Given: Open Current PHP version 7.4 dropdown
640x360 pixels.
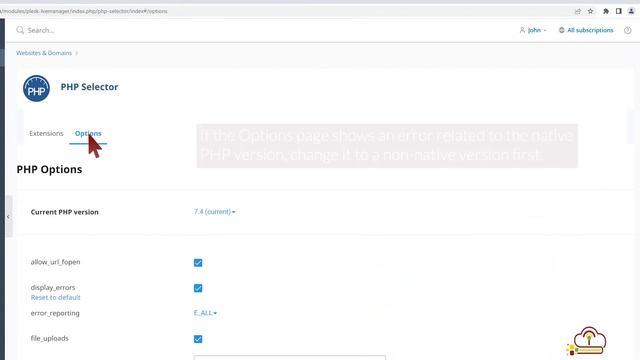Looking at the screenshot, I should pyautogui.click(x=215, y=212).
